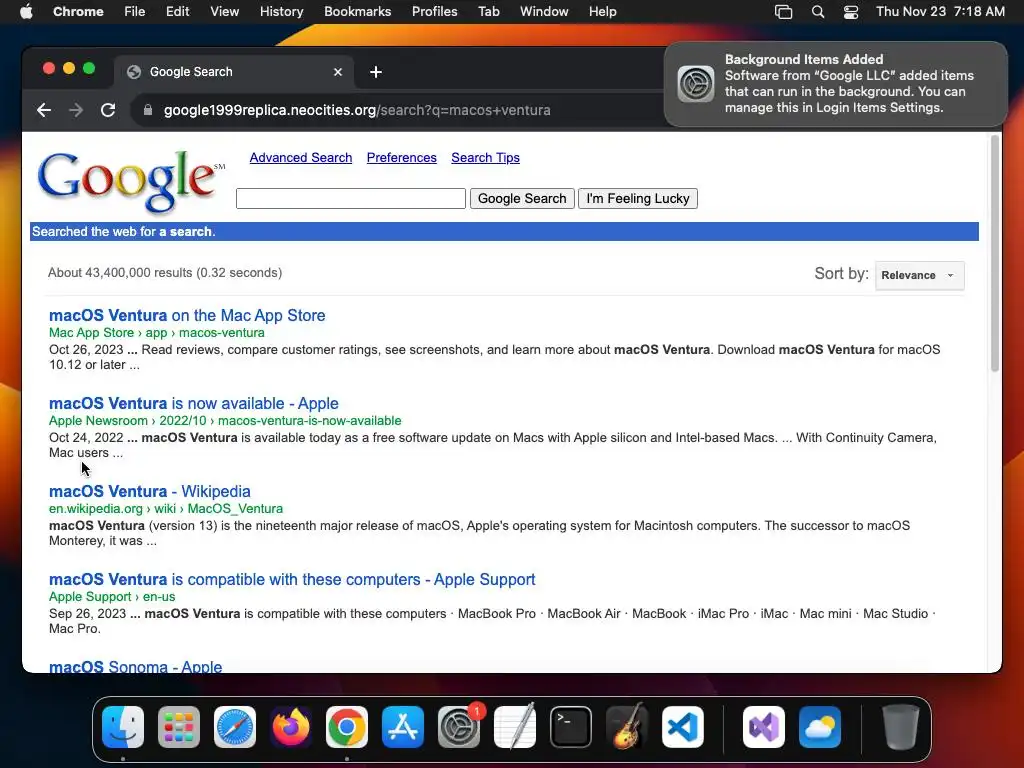Open the Tab menu

click(x=488, y=12)
